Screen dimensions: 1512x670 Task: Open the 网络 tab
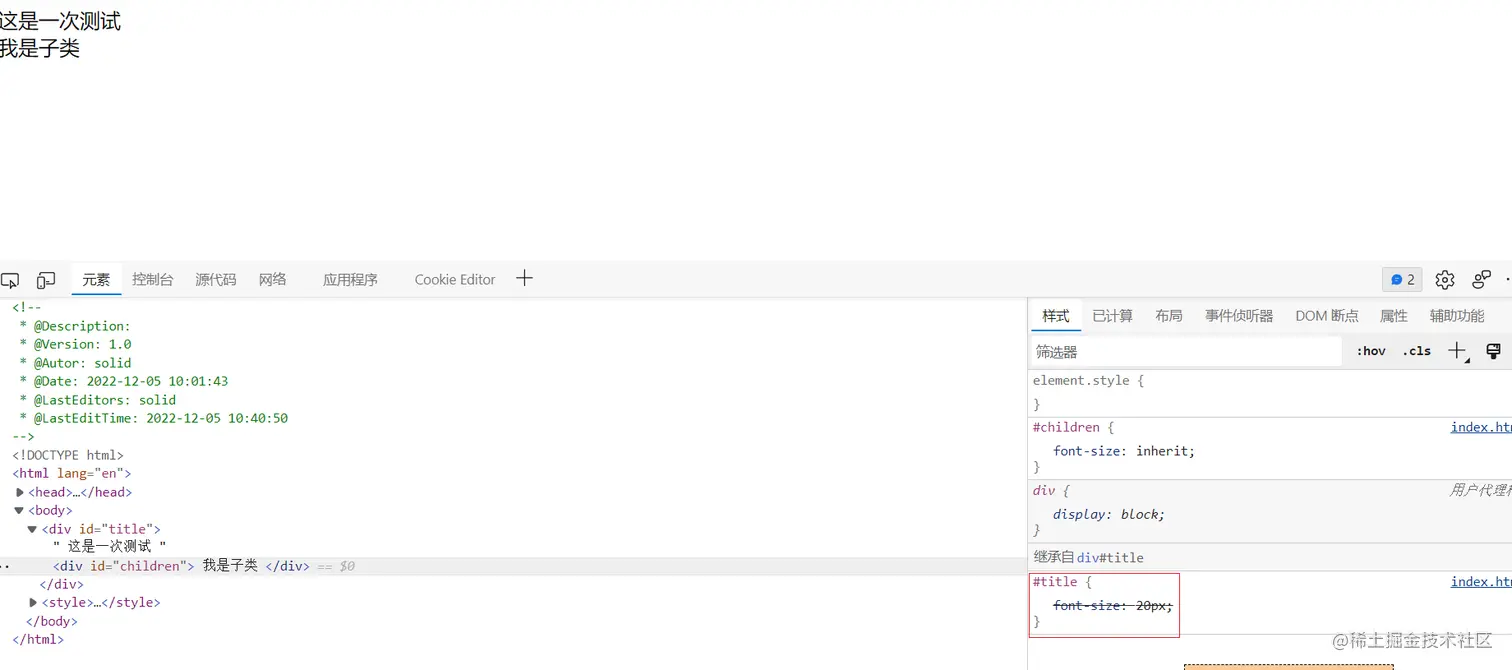tap(272, 280)
